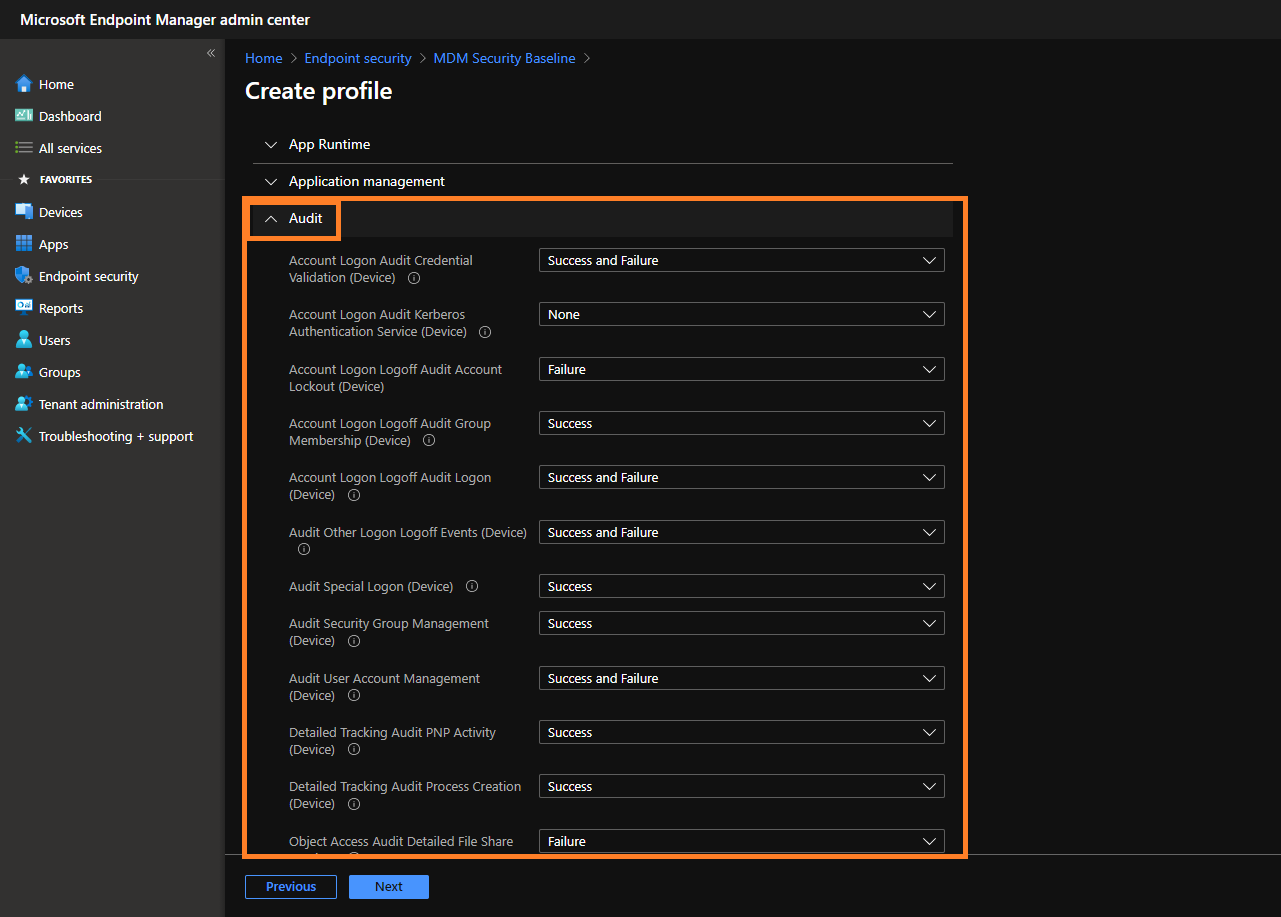This screenshot has height=917, width=1281.
Task: Click the Tenant administration icon
Action: [x=24, y=404]
